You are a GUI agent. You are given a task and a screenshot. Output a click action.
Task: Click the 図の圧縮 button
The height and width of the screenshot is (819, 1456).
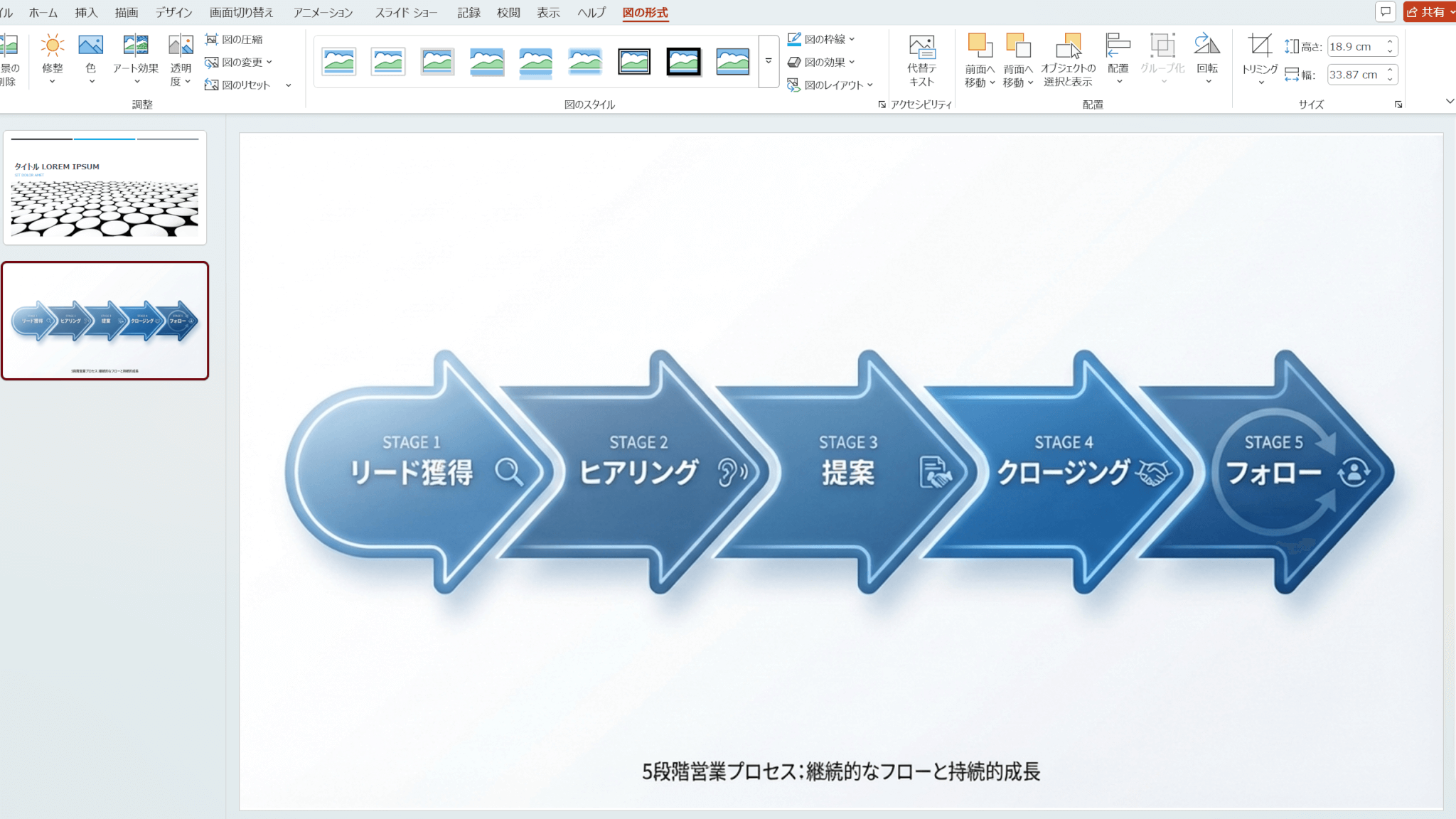pyautogui.click(x=234, y=39)
